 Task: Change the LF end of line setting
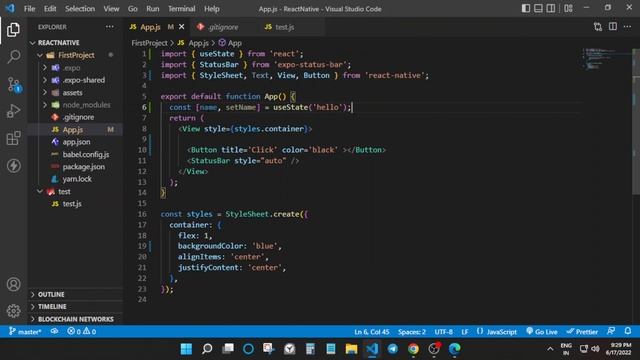(464, 332)
